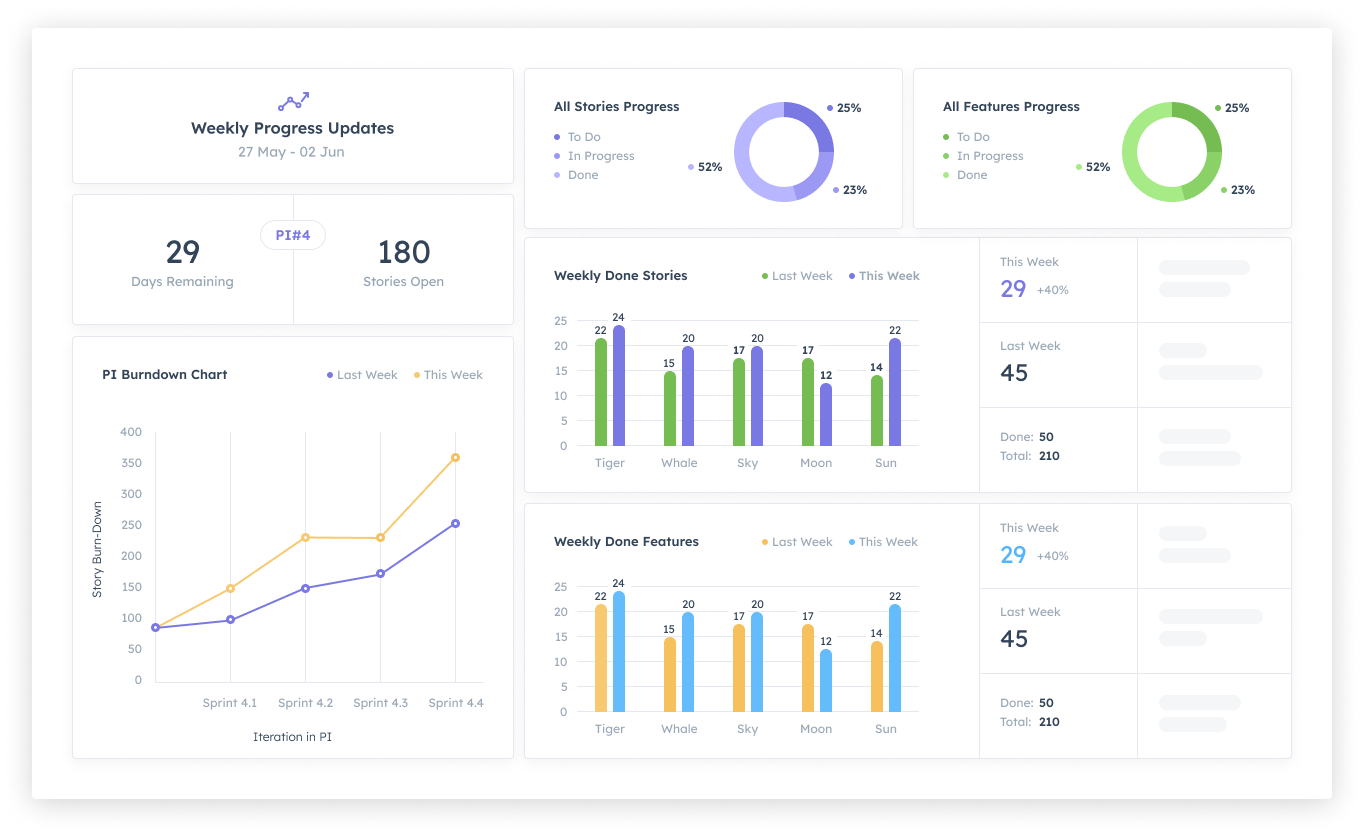Viewport: 1364px width, 835px height.
Task: Click Moon's purple bar labeled 12 in Stories
Action: pyautogui.click(x=826, y=415)
